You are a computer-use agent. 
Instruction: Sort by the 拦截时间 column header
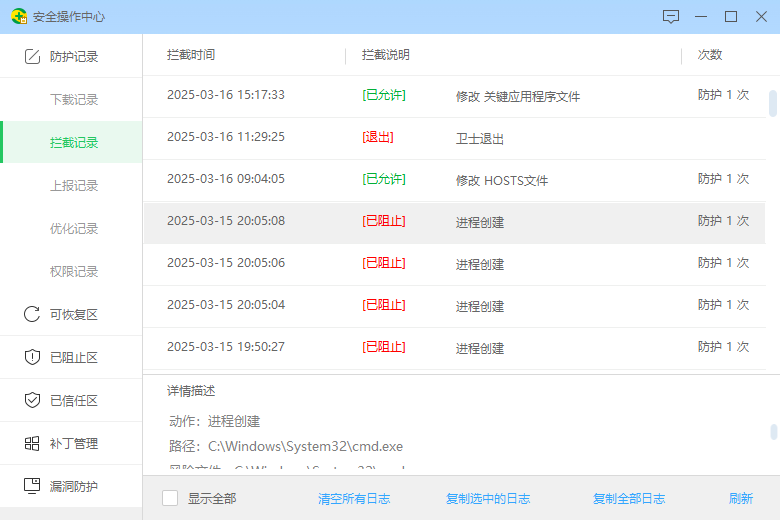tap(191, 55)
